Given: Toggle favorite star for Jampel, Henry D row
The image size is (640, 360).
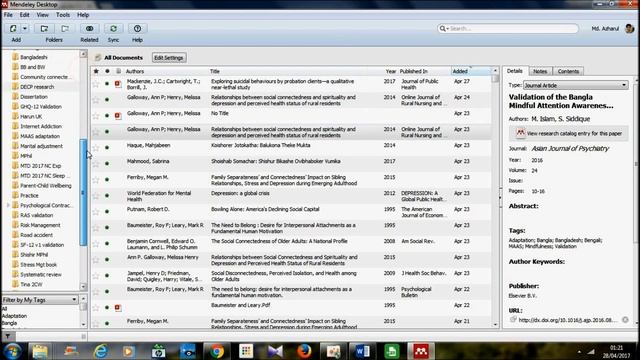Looking at the screenshot, I should 96,276.
